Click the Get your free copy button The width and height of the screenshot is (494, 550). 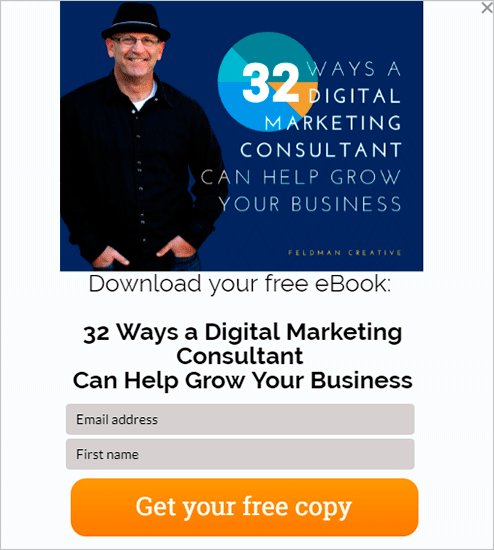point(244,507)
